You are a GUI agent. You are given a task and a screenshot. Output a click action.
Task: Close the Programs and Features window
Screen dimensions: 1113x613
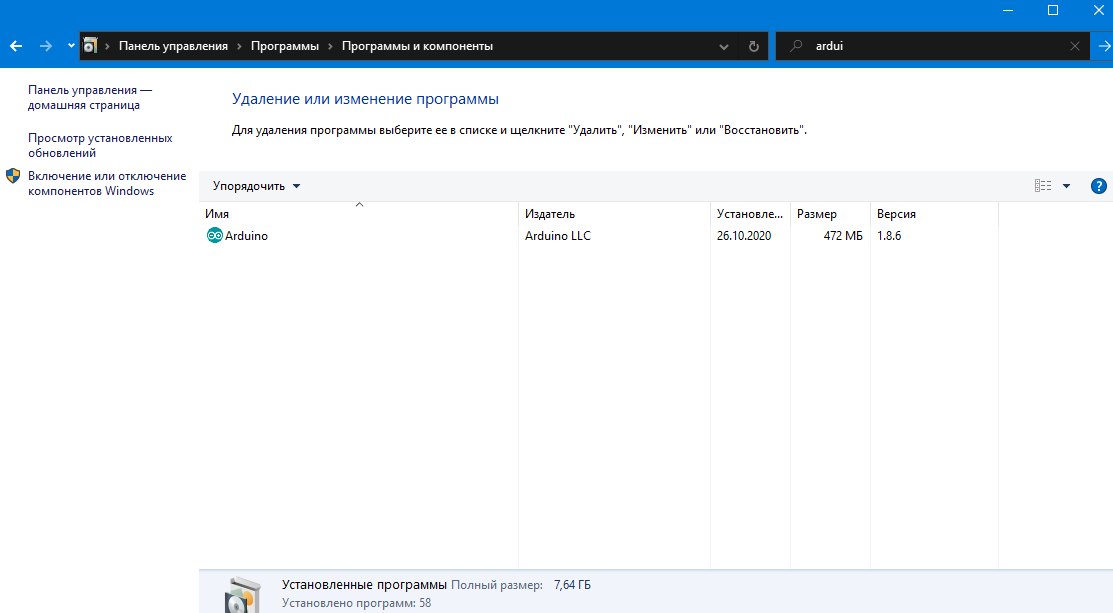tap(1098, 10)
